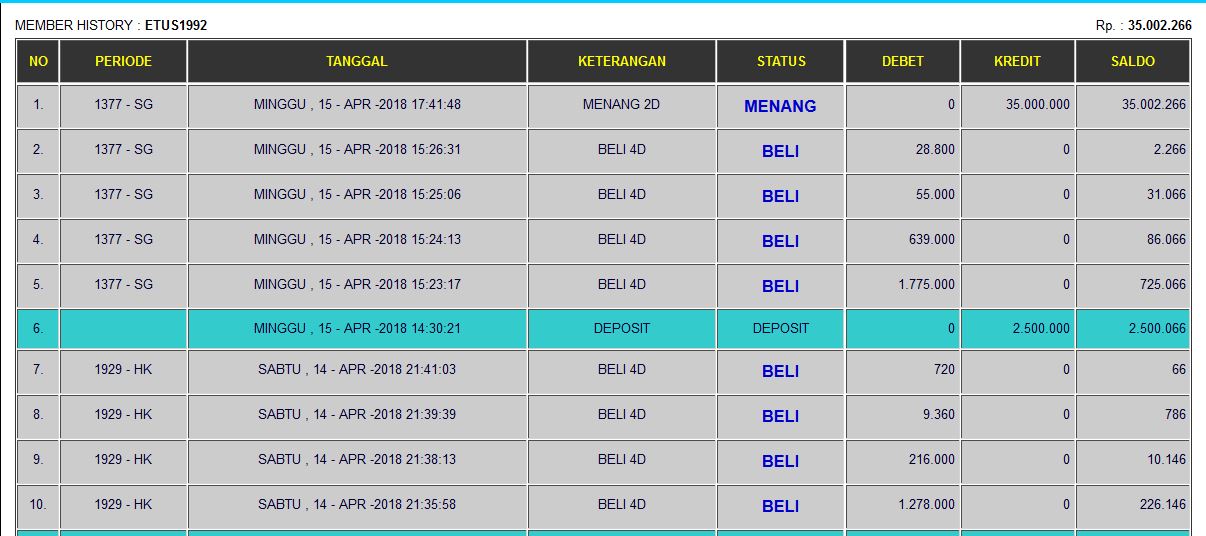Click the 35.000.000 credit value
Viewport: 1206px width, 536px height.
click(1038, 105)
